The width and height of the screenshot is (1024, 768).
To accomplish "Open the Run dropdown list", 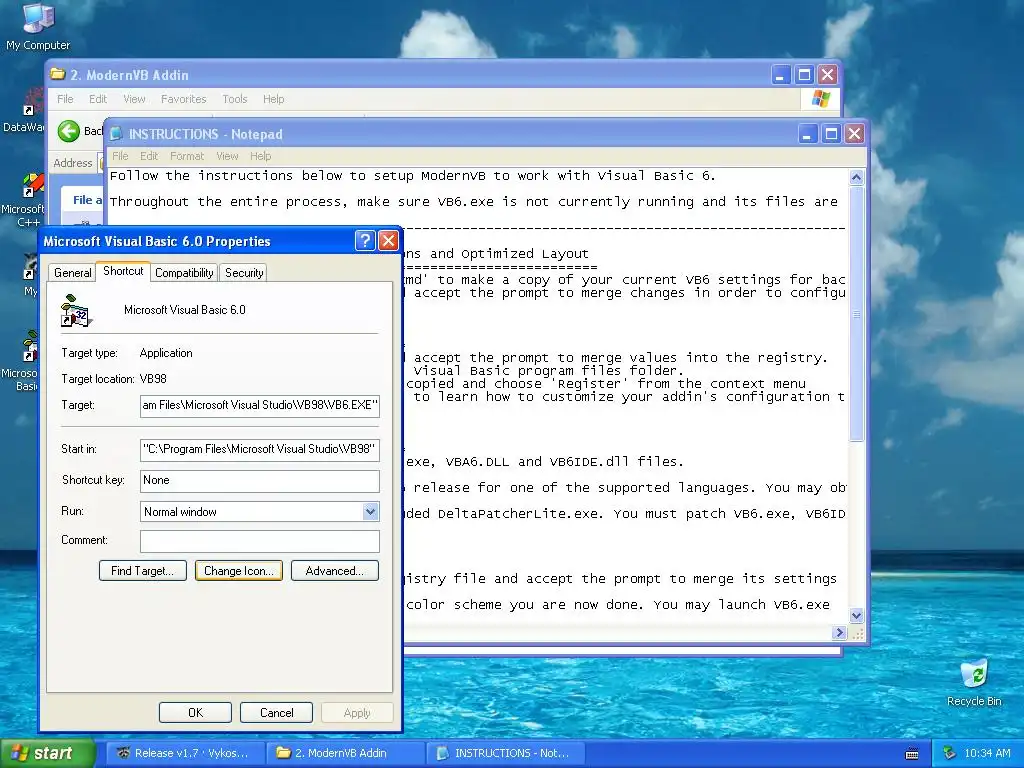I will pyautogui.click(x=370, y=511).
